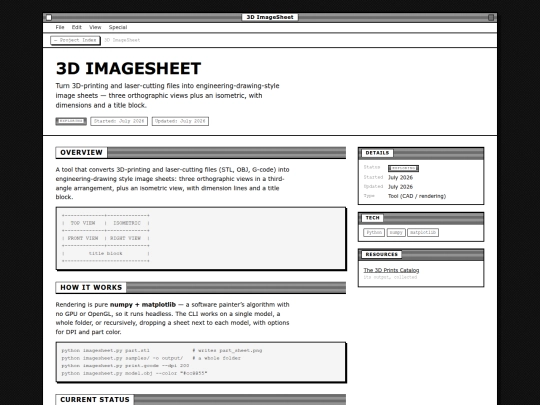The height and width of the screenshot is (405, 540).
Task: Click the 'Started: July 2026' badge
Action: pos(119,121)
